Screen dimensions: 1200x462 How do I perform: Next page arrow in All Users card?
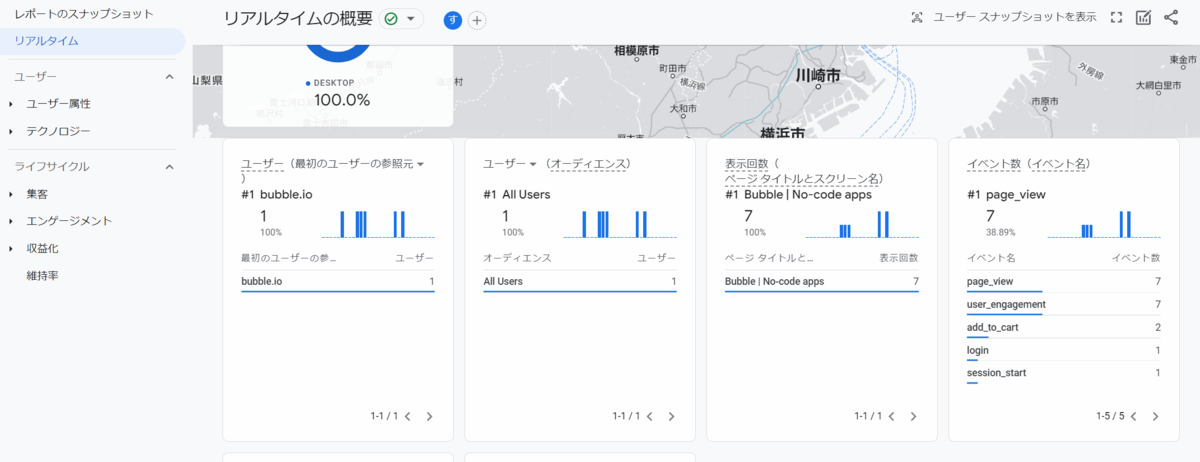pyautogui.click(x=671, y=416)
